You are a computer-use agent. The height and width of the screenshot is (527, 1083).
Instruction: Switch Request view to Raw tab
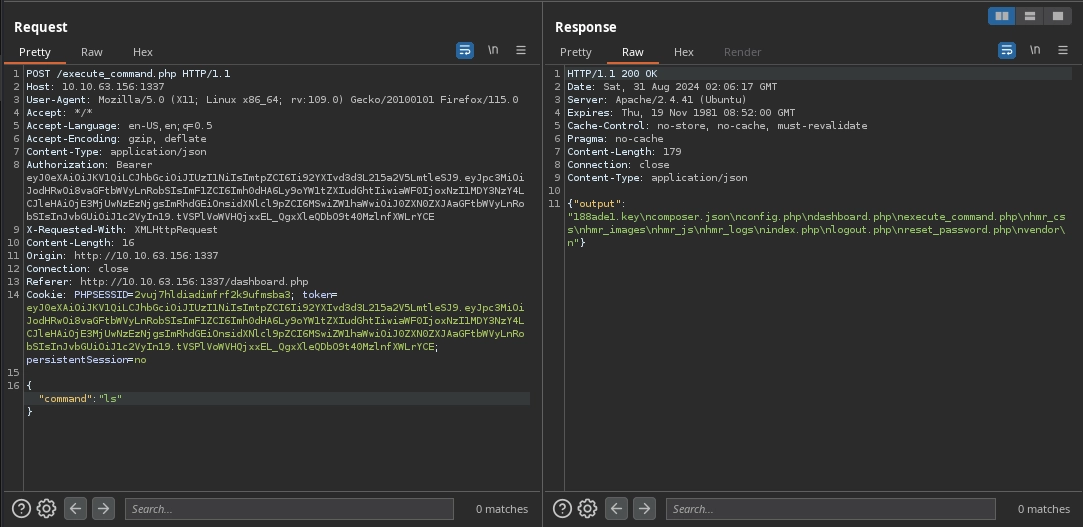click(92, 52)
